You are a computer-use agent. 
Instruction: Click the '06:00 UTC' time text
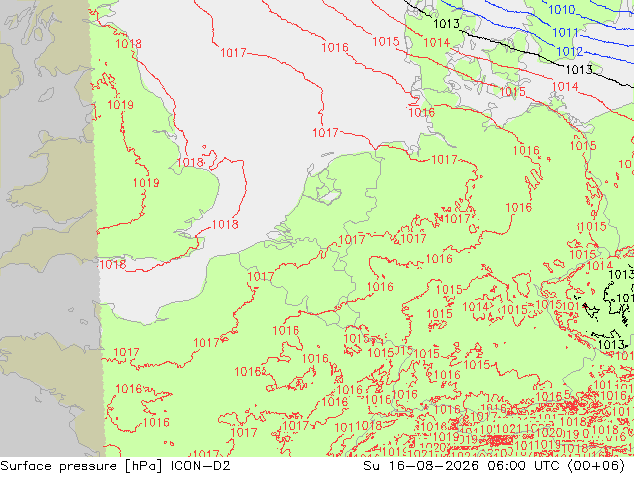(524, 466)
